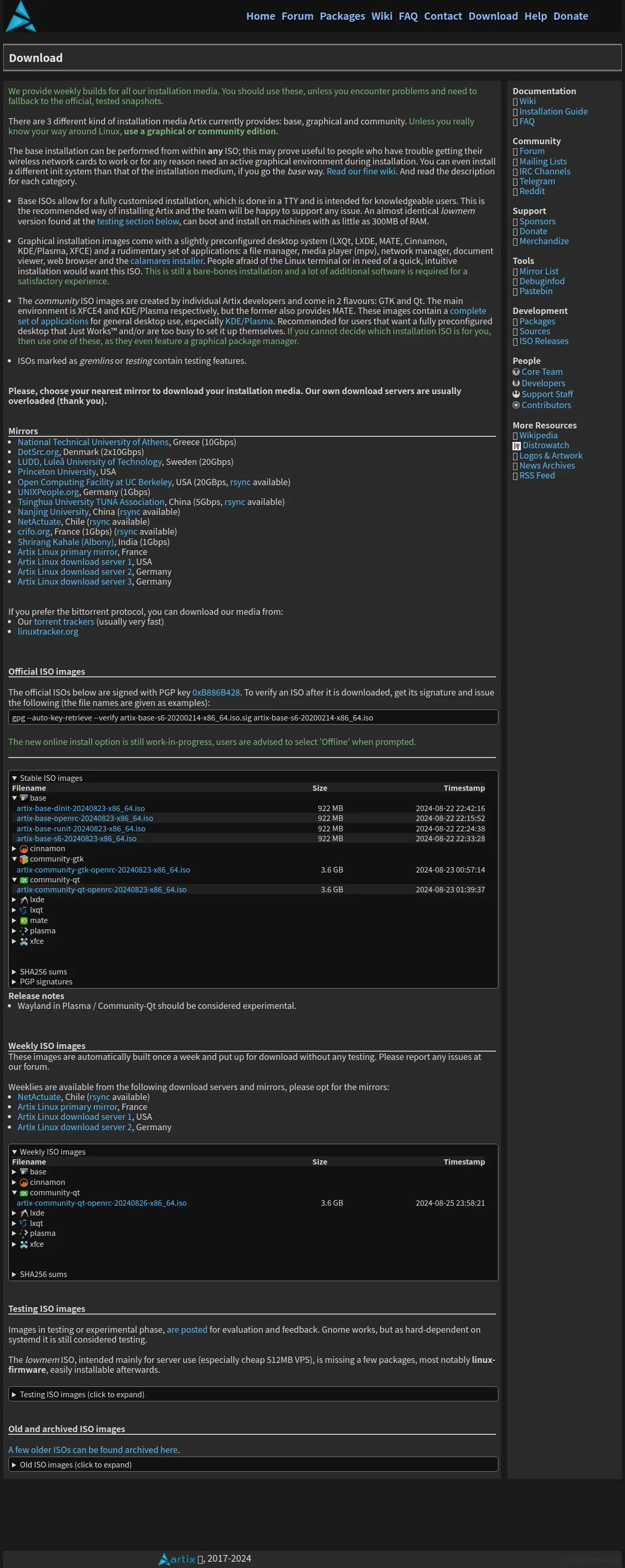Click the Developers icon under People
The height and width of the screenshot is (1568, 625).
click(516, 383)
